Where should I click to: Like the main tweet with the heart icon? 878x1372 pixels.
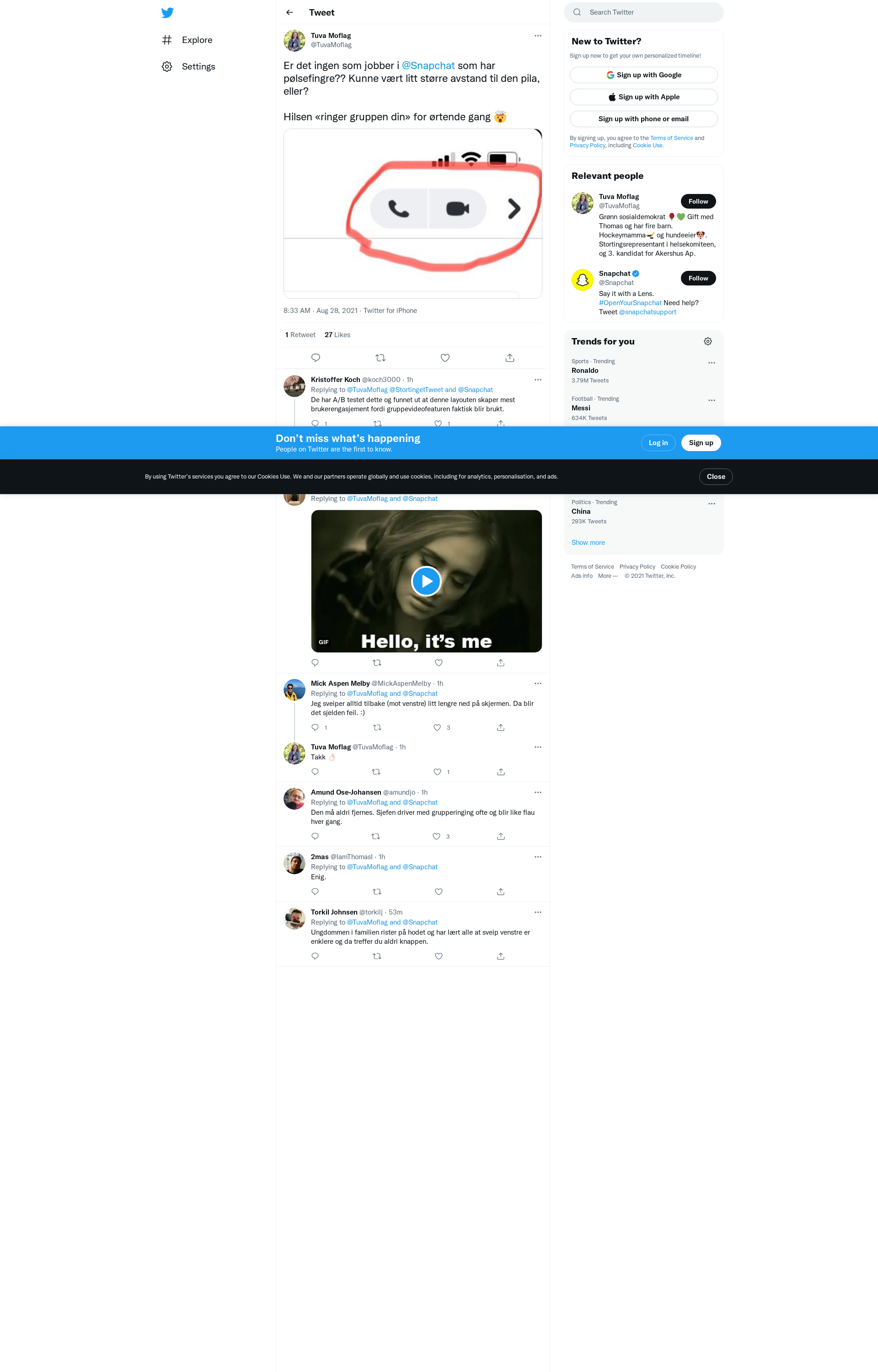tap(445, 358)
